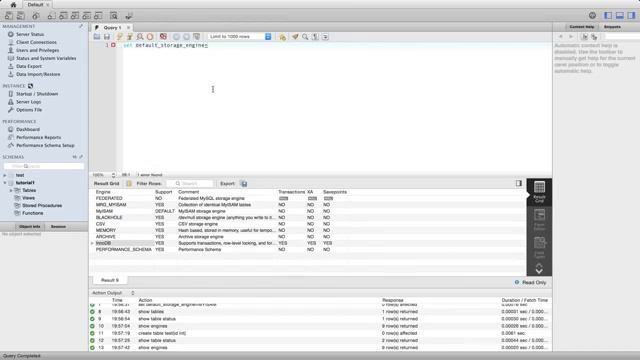Select Functions node
The image size is (640, 360).
[x=33, y=213]
